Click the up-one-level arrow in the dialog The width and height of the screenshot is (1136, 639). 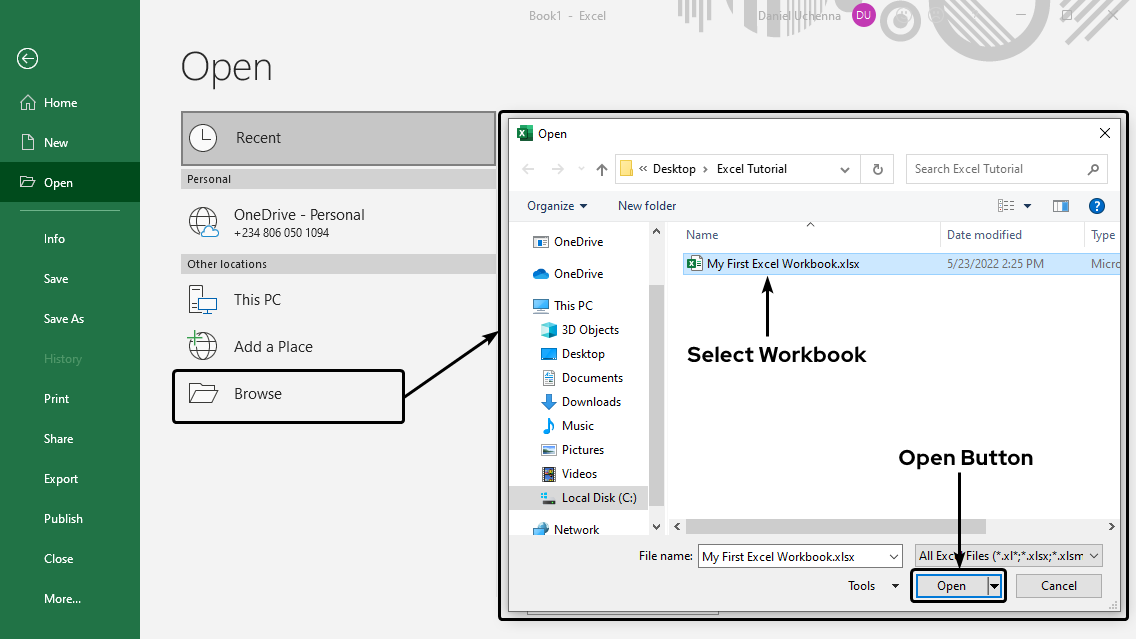[601, 169]
